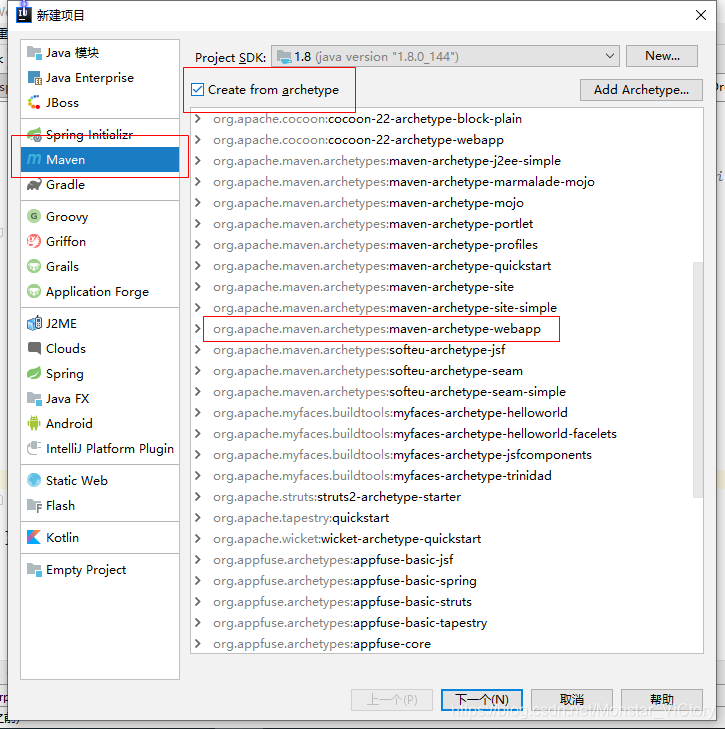Uncheck Create from archetype checkbox
The width and height of the screenshot is (725, 729).
point(198,89)
